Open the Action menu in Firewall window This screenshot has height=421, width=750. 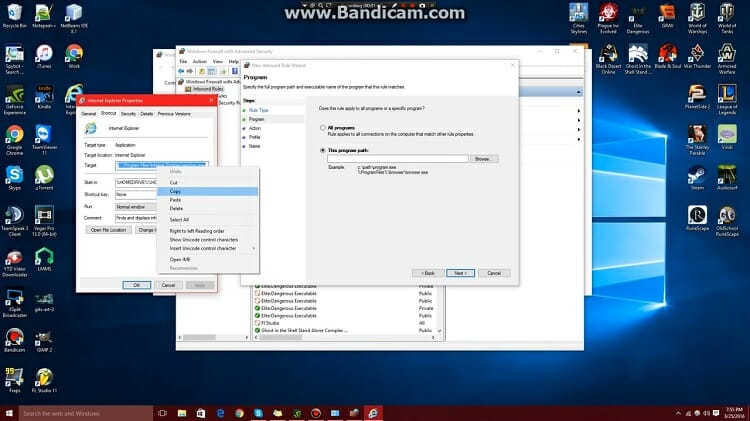pyautogui.click(x=199, y=62)
